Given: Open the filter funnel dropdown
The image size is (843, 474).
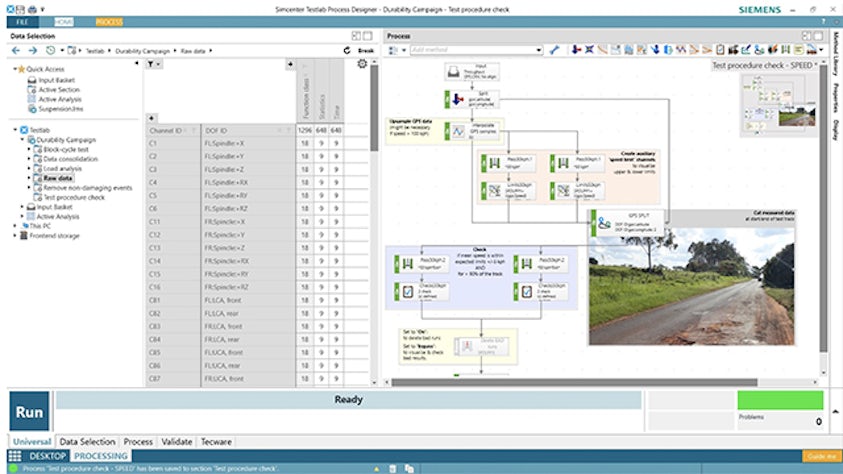Looking at the screenshot, I should pyautogui.click(x=154, y=64).
